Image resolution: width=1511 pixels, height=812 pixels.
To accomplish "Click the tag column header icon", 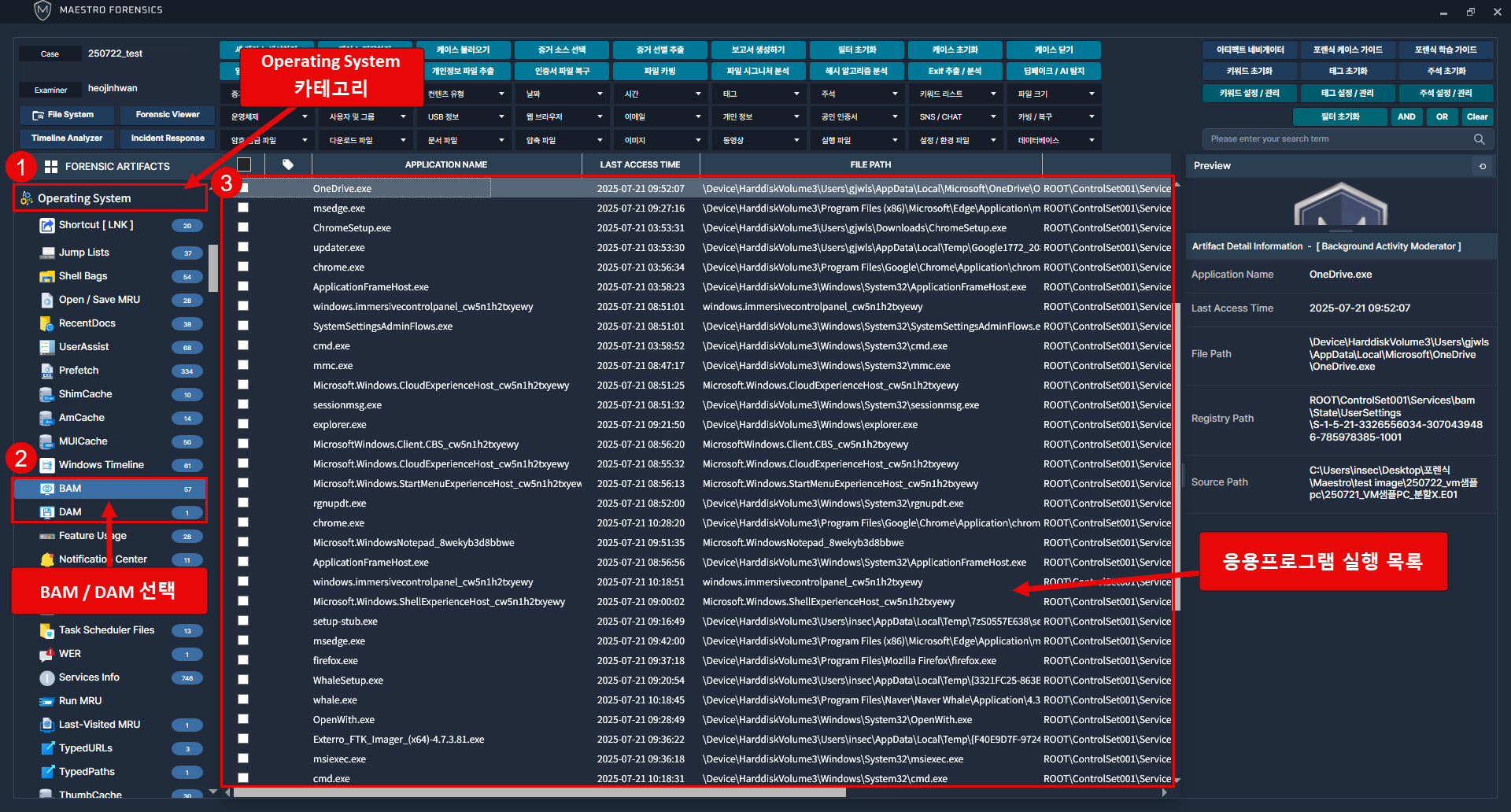I will pos(288,164).
